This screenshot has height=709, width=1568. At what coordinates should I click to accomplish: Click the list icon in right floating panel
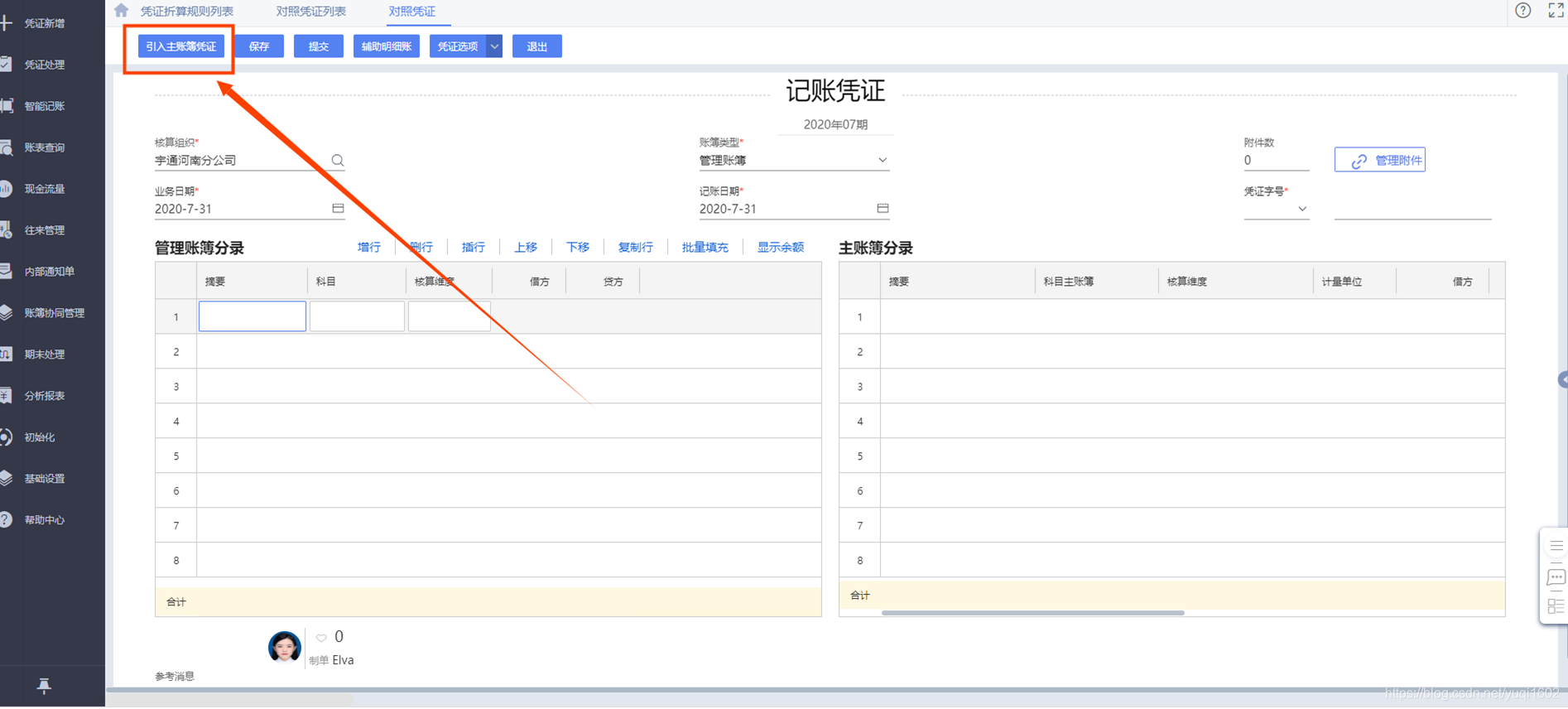[x=1556, y=546]
